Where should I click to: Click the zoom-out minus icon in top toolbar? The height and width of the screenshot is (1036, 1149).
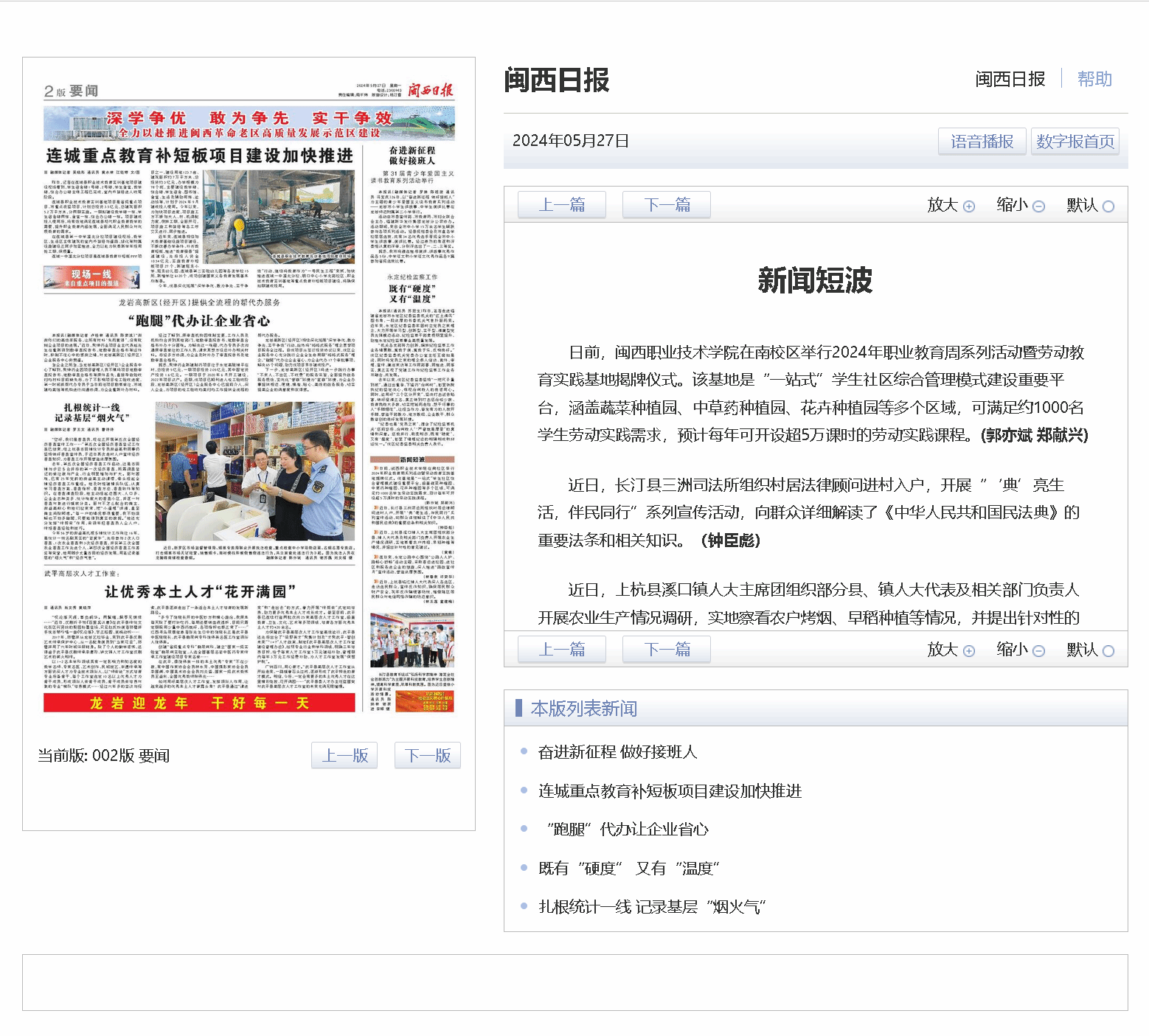1039,206
